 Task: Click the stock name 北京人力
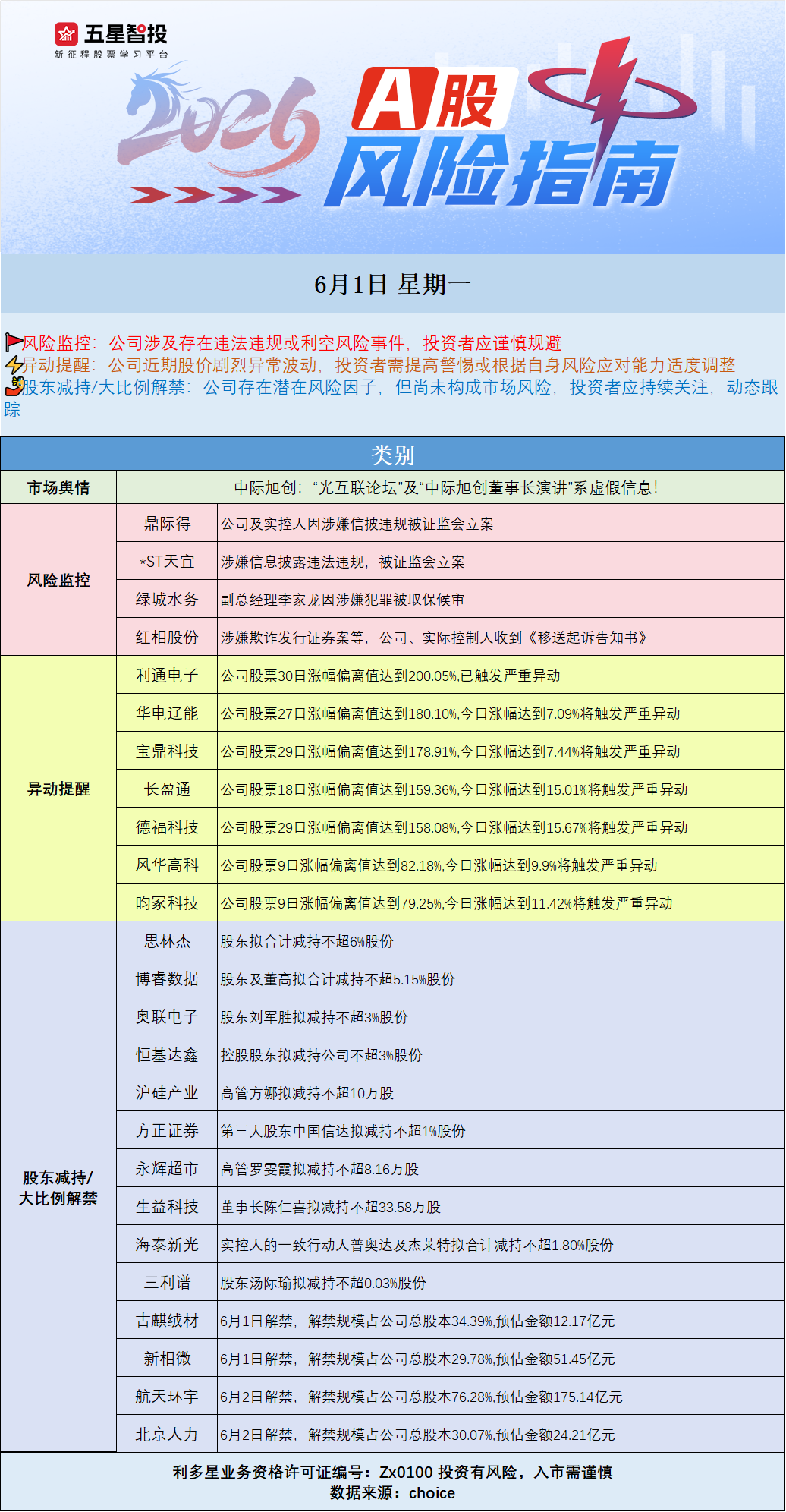pyautogui.click(x=167, y=1435)
